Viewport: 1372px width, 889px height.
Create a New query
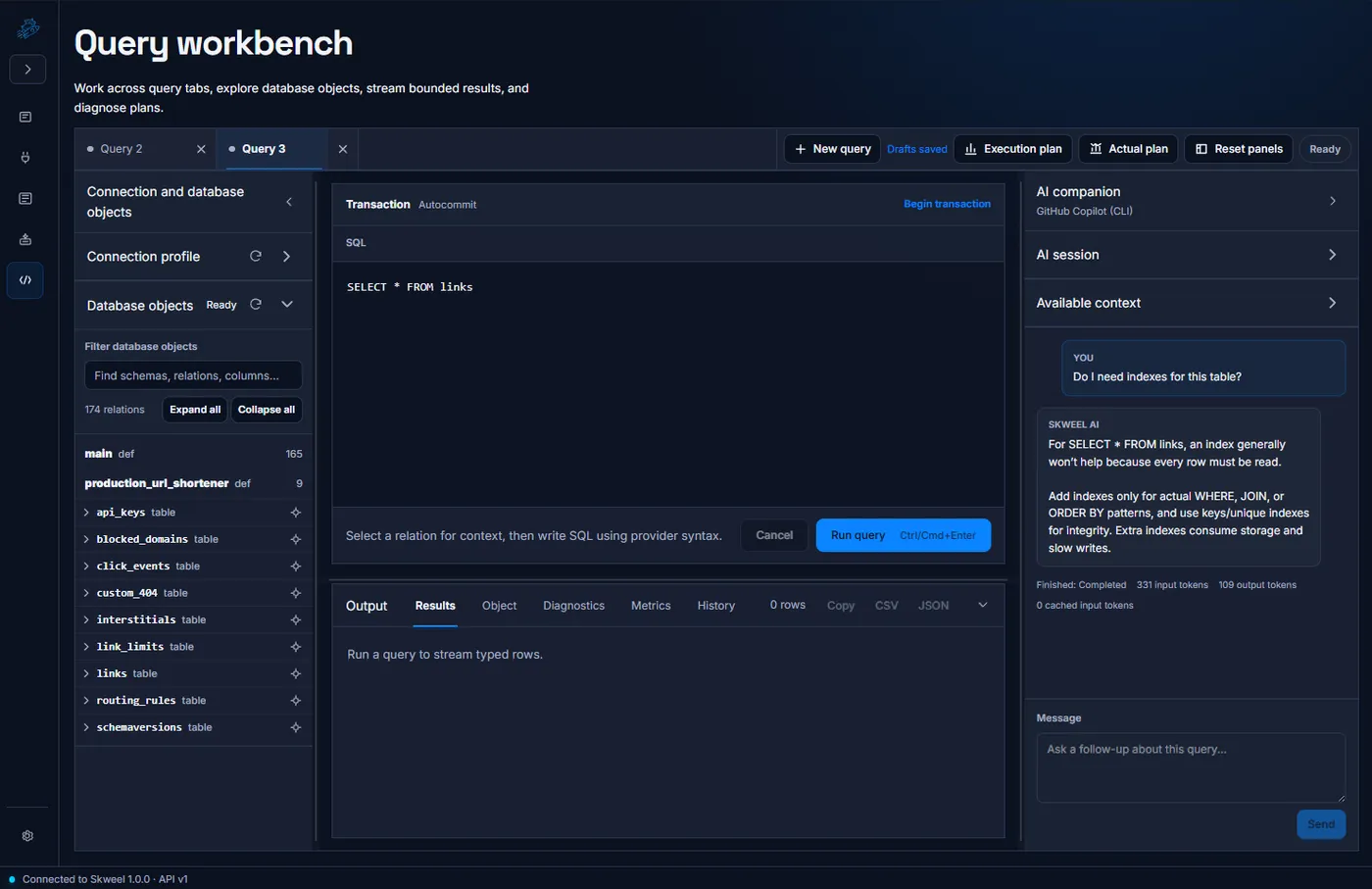tap(832, 149)
